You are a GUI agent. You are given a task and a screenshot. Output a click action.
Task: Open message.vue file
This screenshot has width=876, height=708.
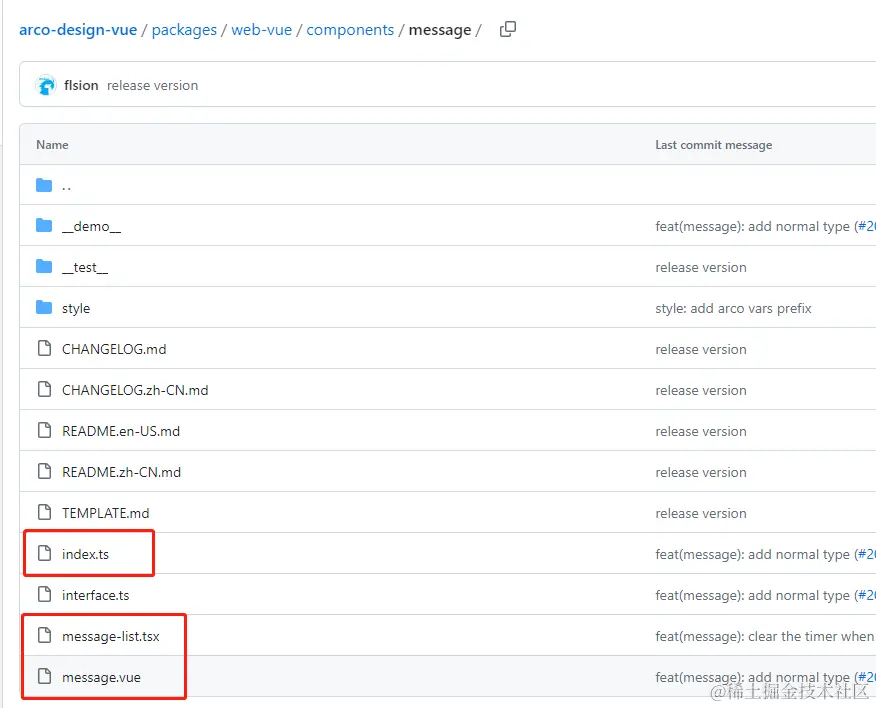(101, 677)
